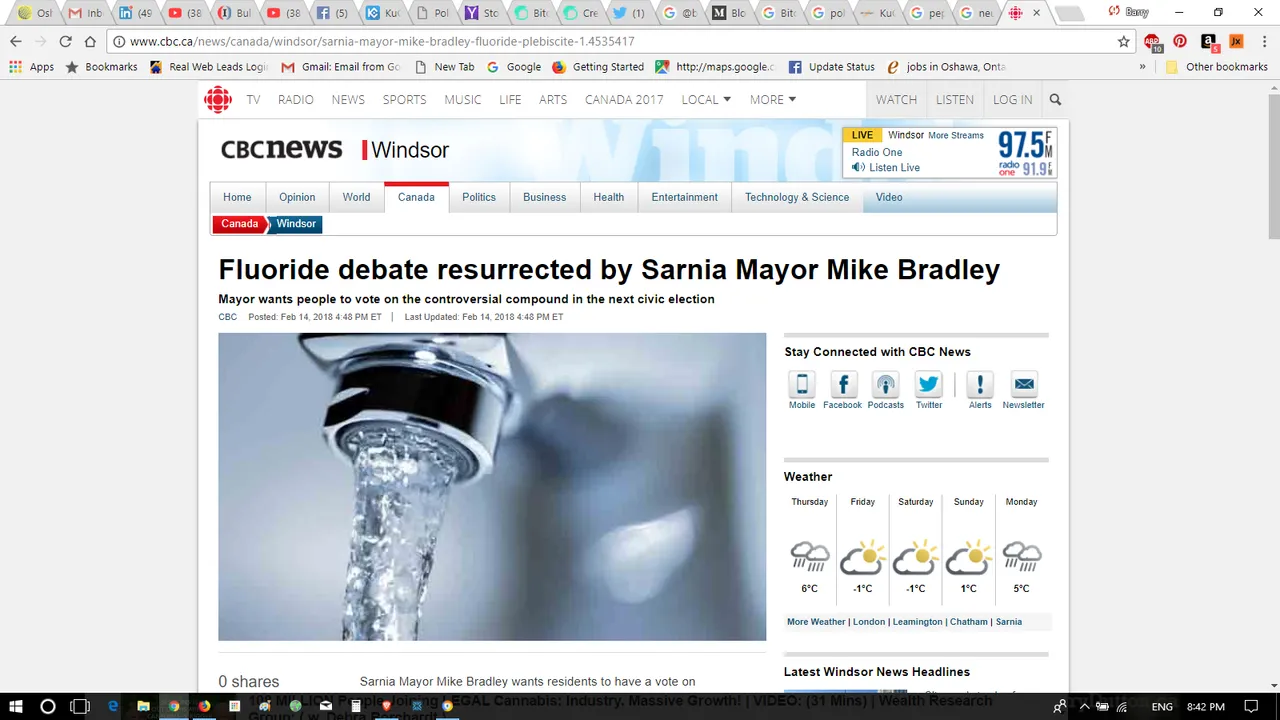Click the Alerts exclamation icon
Screen dimensions: 1280x720
980,384
